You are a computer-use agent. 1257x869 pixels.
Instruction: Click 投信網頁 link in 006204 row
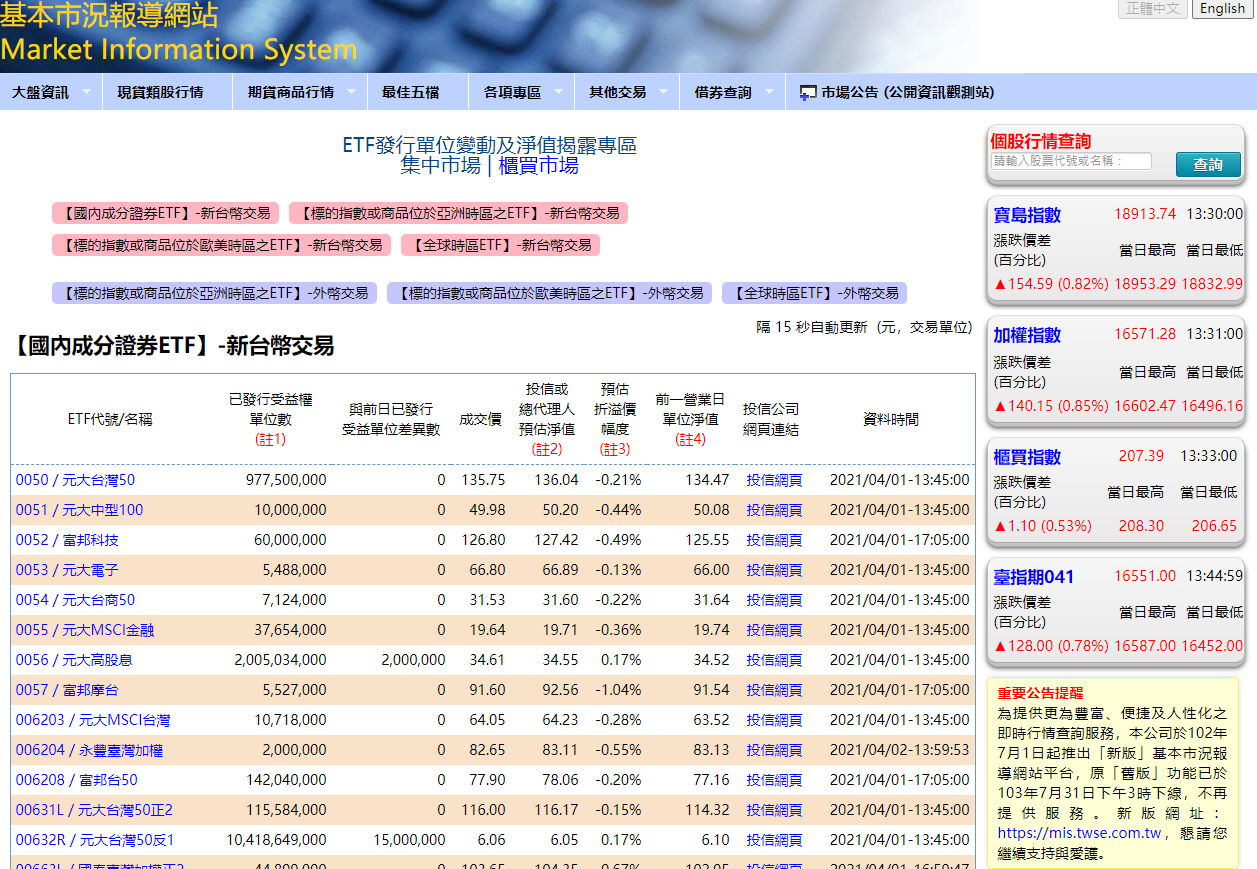pos(774,750)
